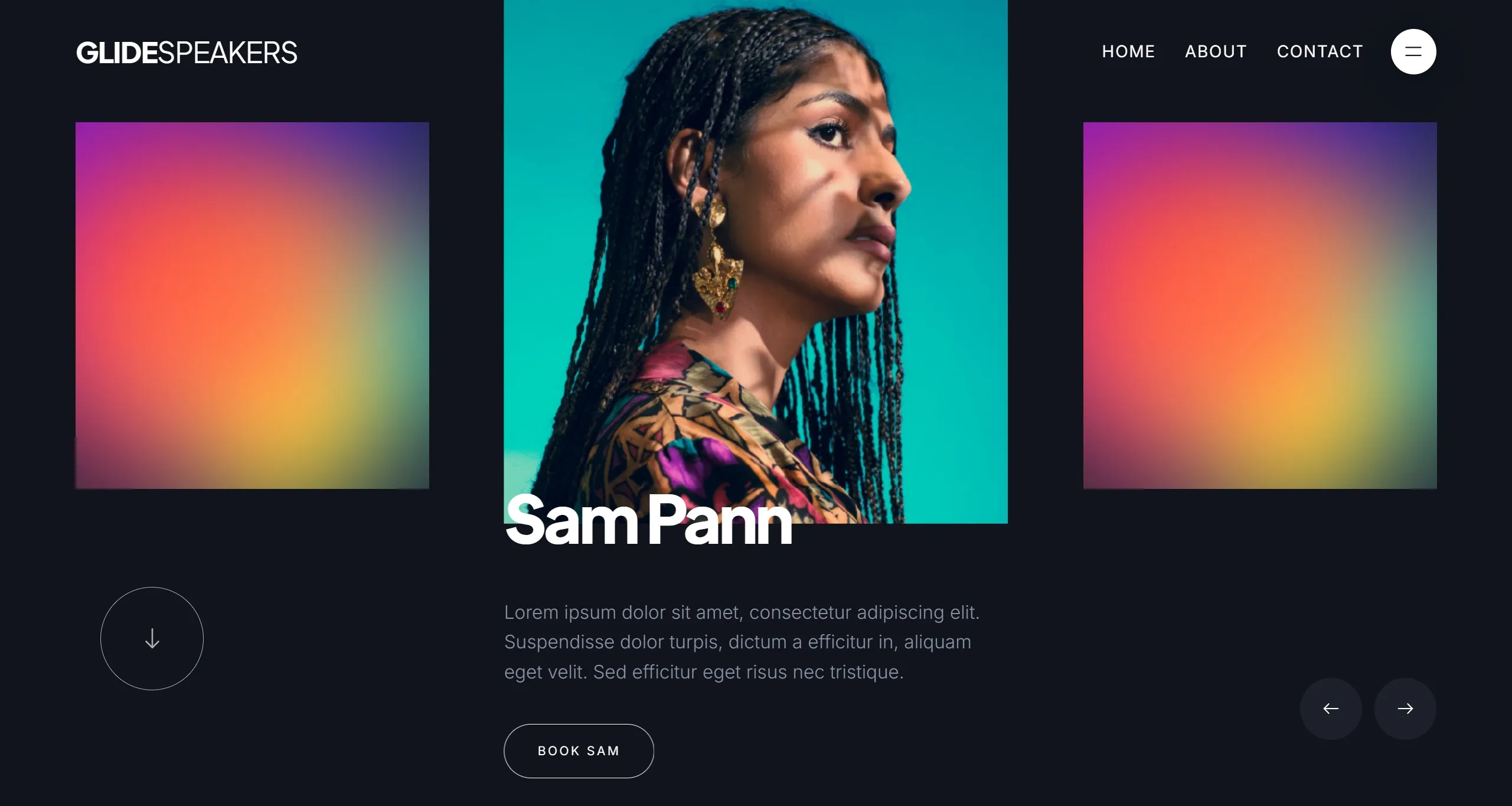Screen dimensions: 1512x806
Task: Click the text line starting "eget velit"
Action: (x=704, y=672)
